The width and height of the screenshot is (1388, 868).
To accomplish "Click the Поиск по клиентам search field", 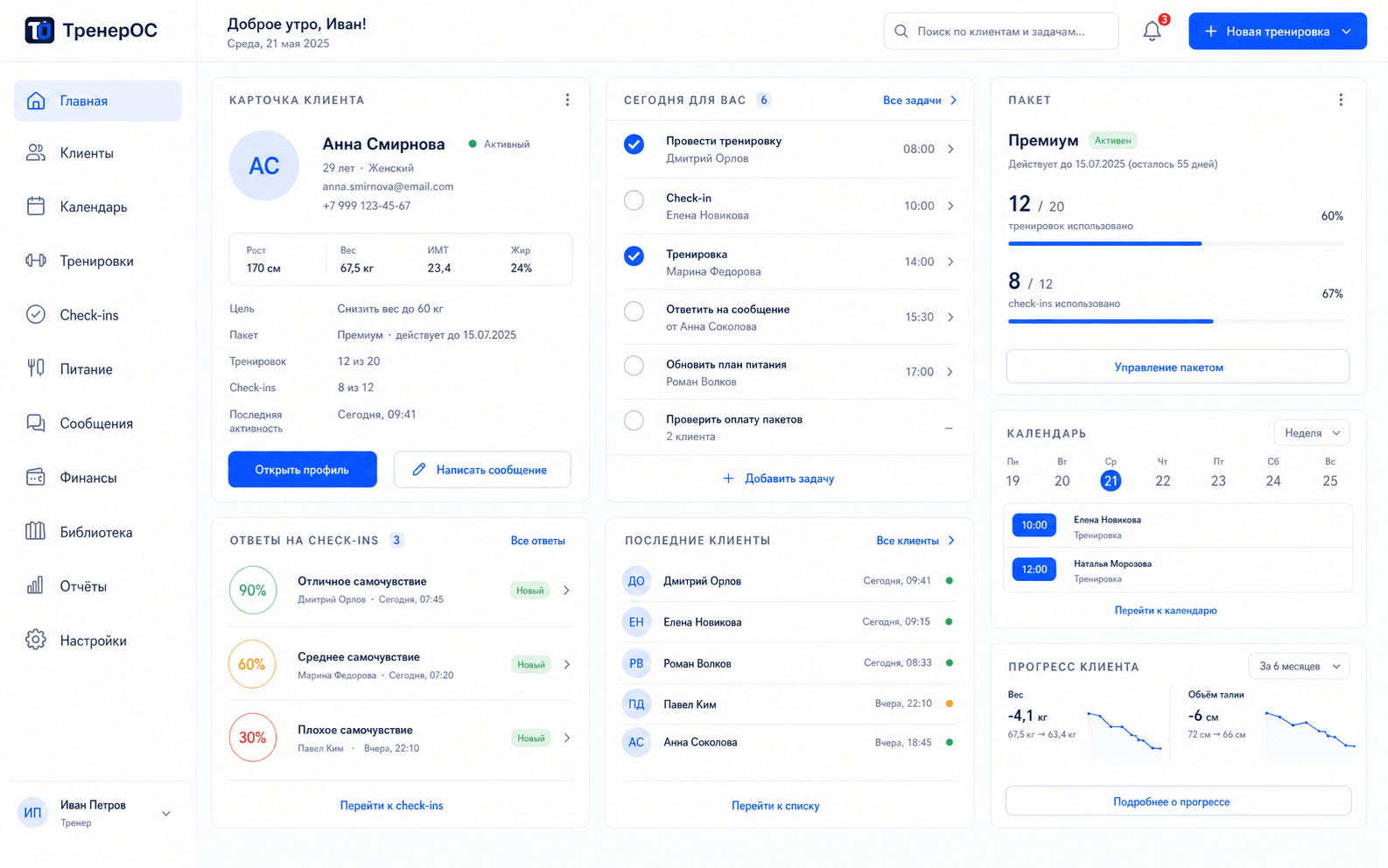I will tap(1001, 31).
